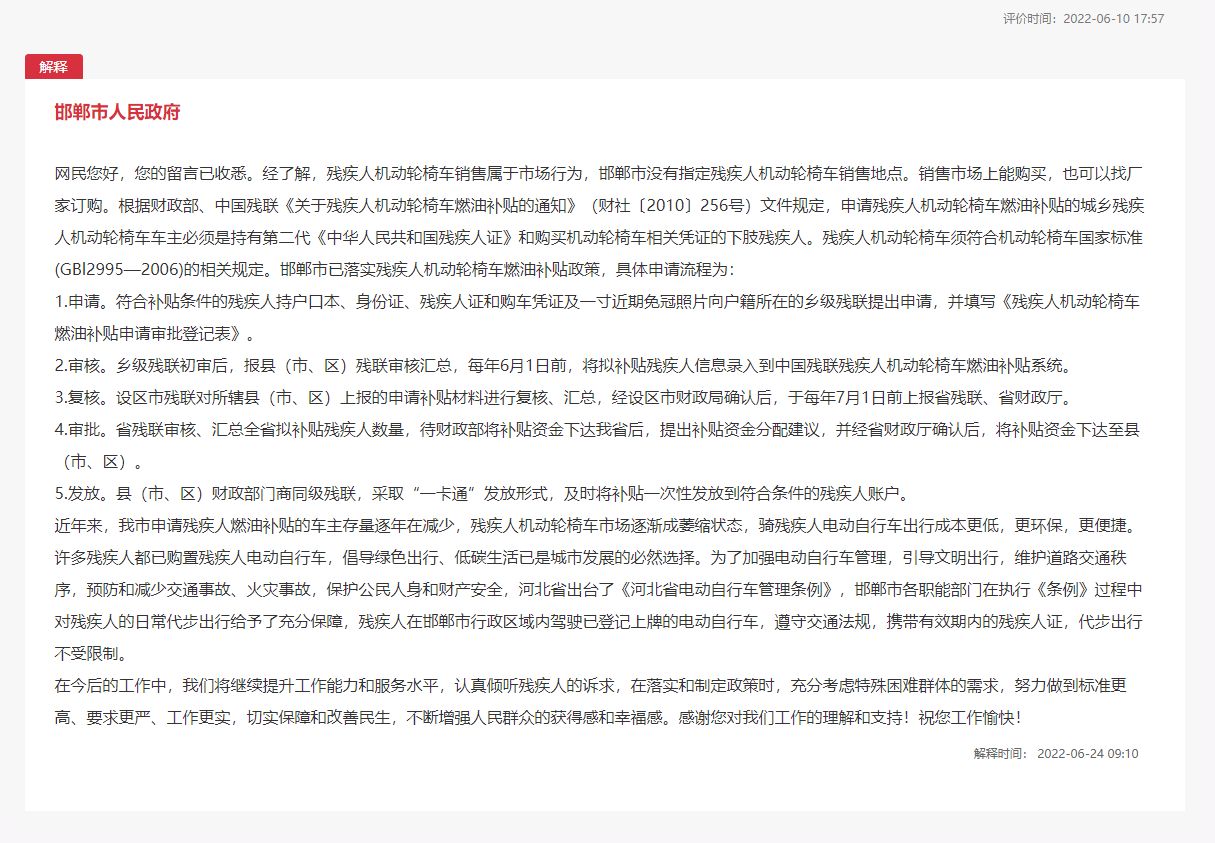This screenshot has height=843, width=1215.
Task: Click the line starting 家订购。根据财政部
Action: click(598, 205)
